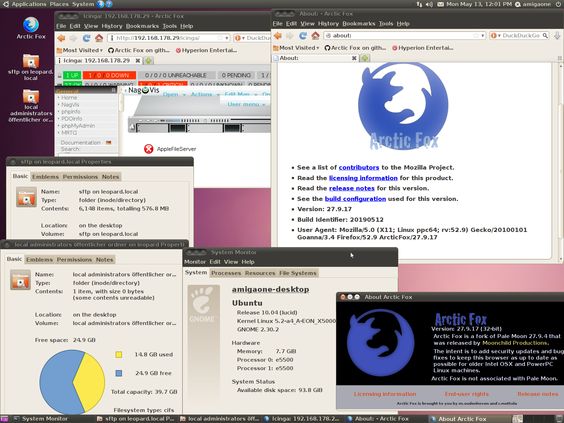Image resolution: width=564 pixels, height=423 pixels.
Task: Click the search magnifier in the DuckDuckGo box
Action: (x=545, y=36)
